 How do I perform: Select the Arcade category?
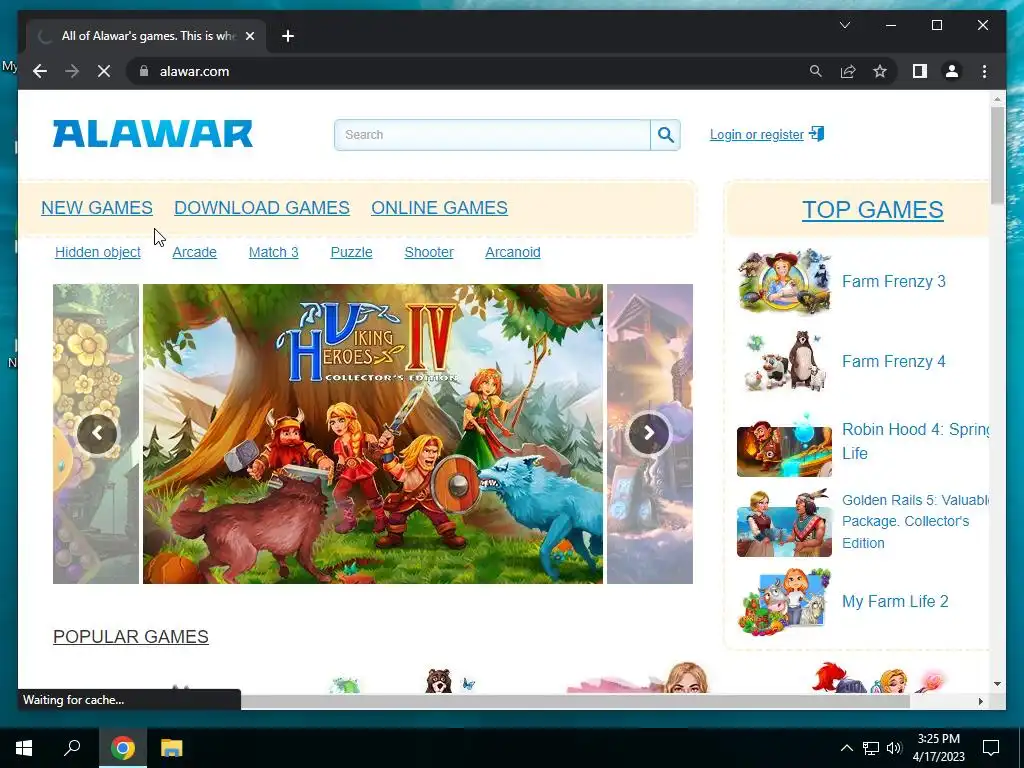click(x=195, y=252)
